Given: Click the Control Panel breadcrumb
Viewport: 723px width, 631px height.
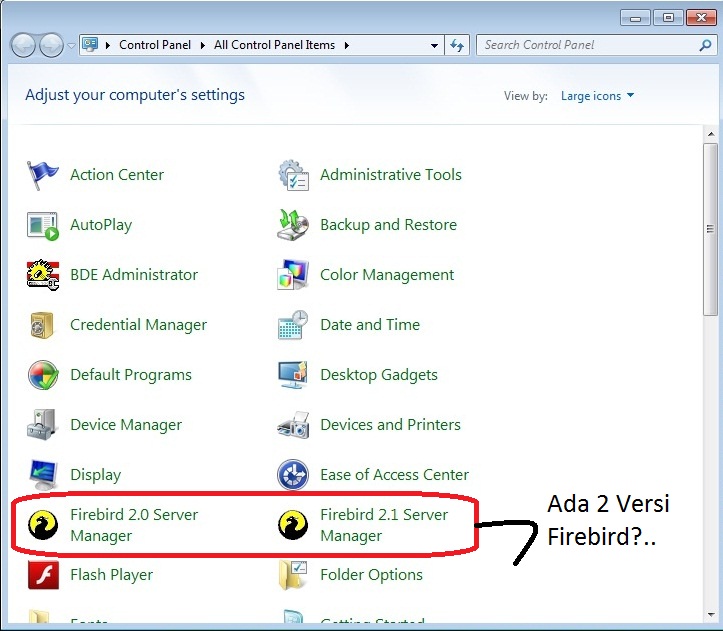Looking at the screenshot, I should tap(155, 45).
